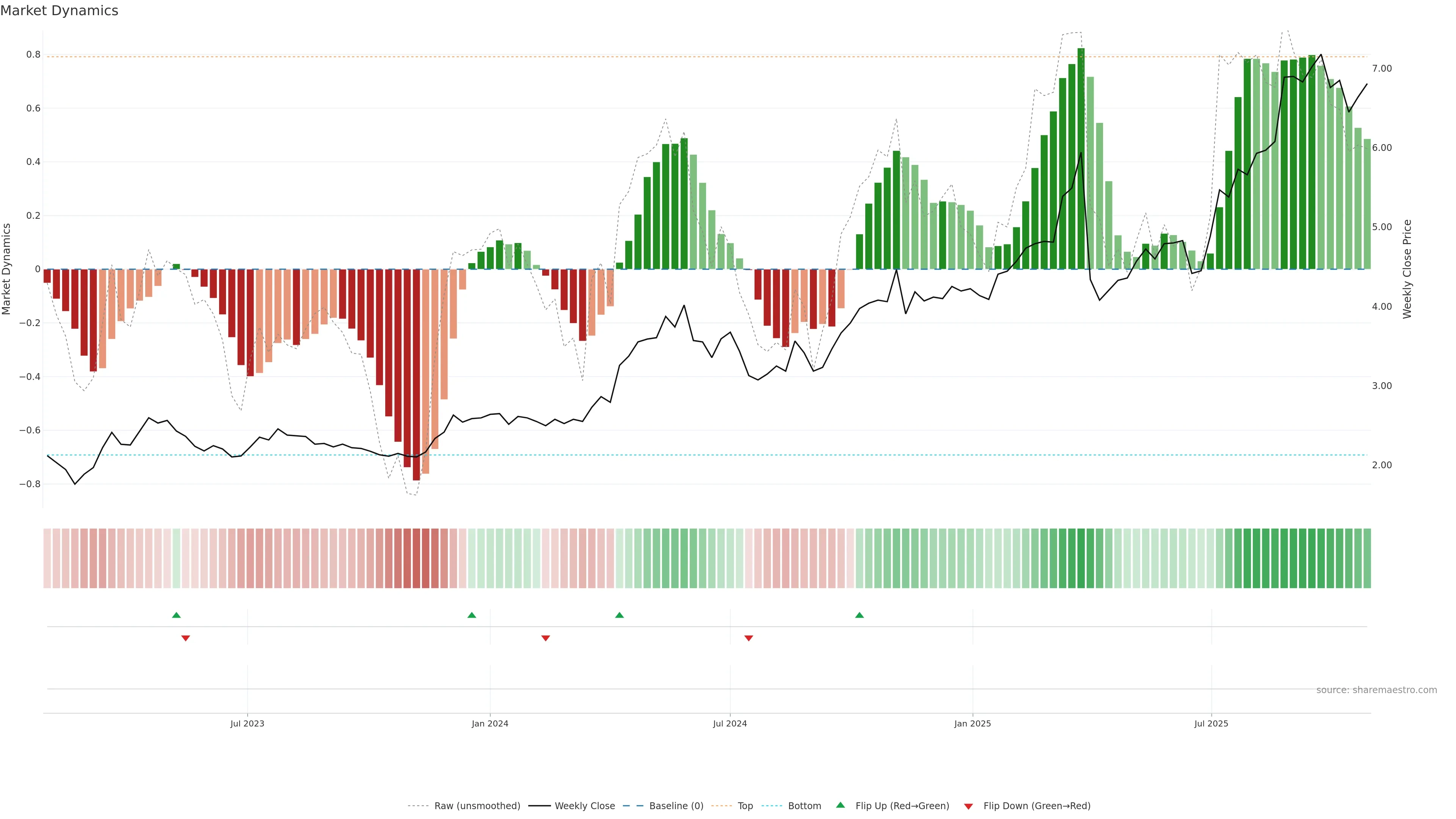1456x819 pixels.
Task: Toggle Flip Down (Green→Red) legend entry
Action: coord(1037,806)
